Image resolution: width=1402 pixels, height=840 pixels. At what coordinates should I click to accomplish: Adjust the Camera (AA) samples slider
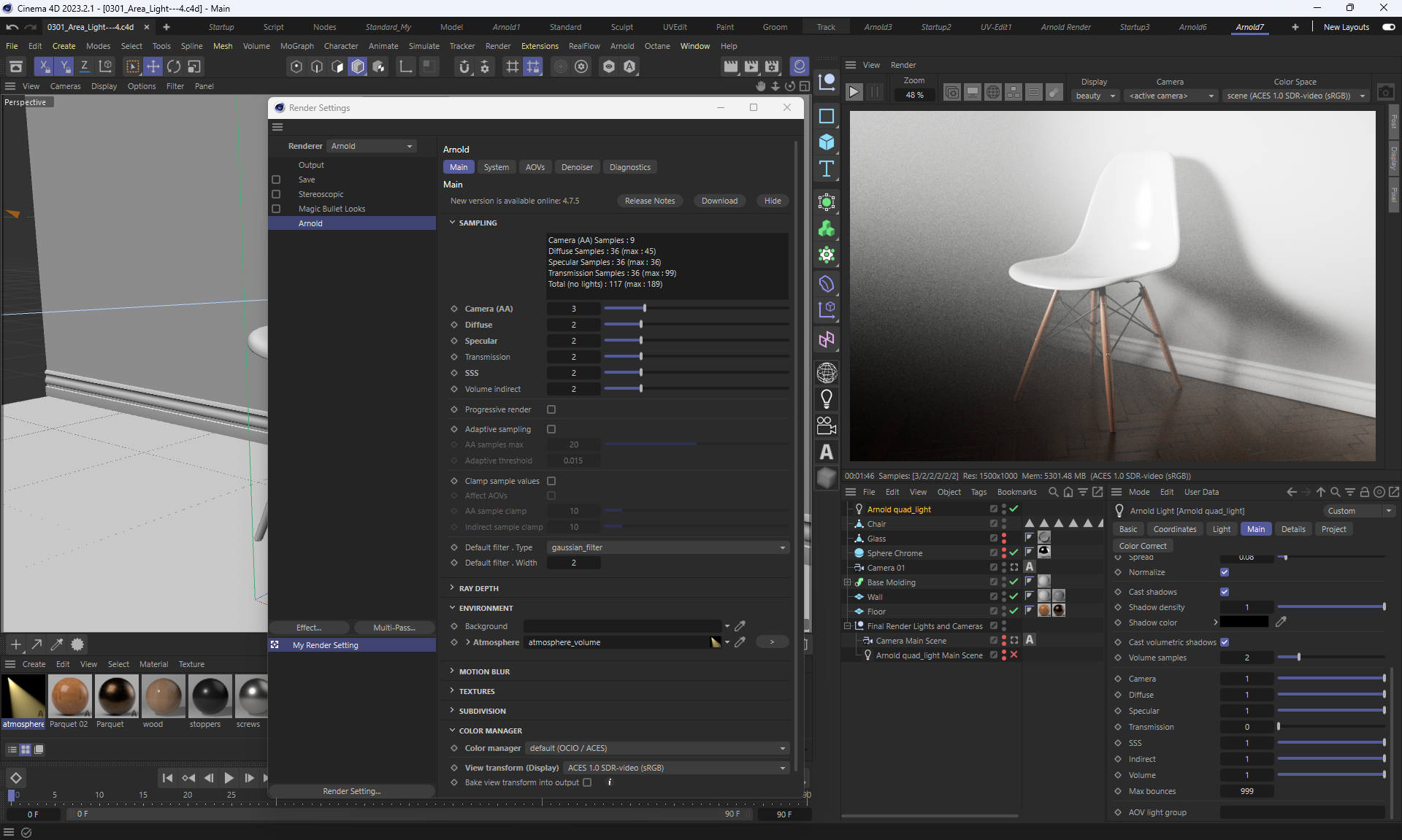[x=644, y=309]
